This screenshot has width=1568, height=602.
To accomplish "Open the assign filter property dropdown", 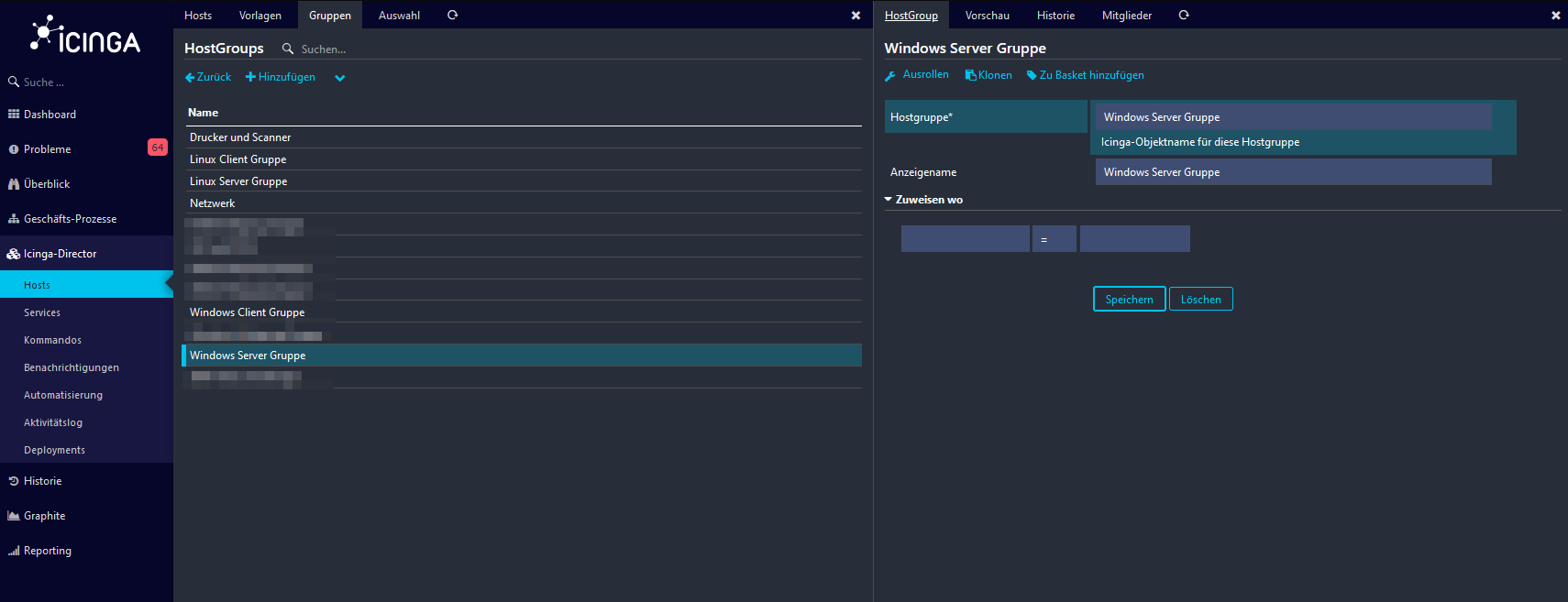I will tap(966, 239).
